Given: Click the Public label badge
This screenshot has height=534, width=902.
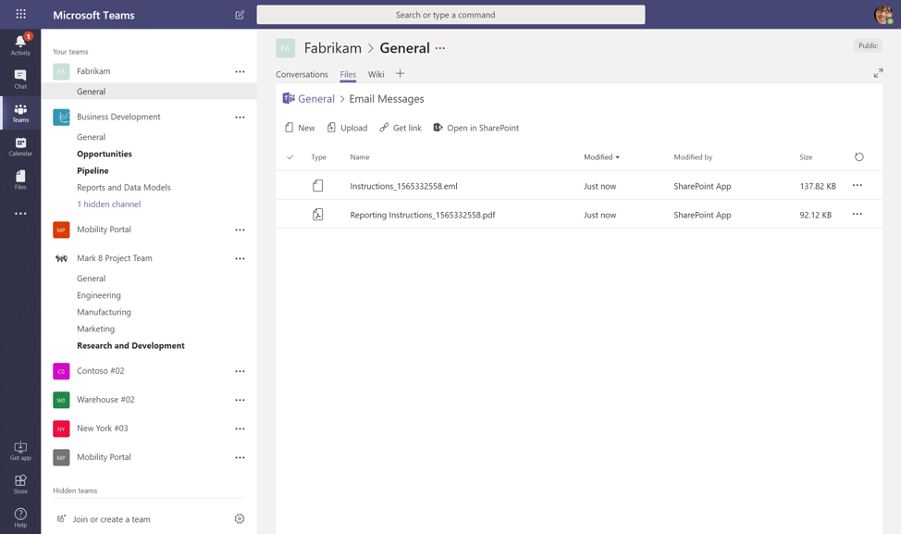Looking at the screenshot, I should coord(867,45).
